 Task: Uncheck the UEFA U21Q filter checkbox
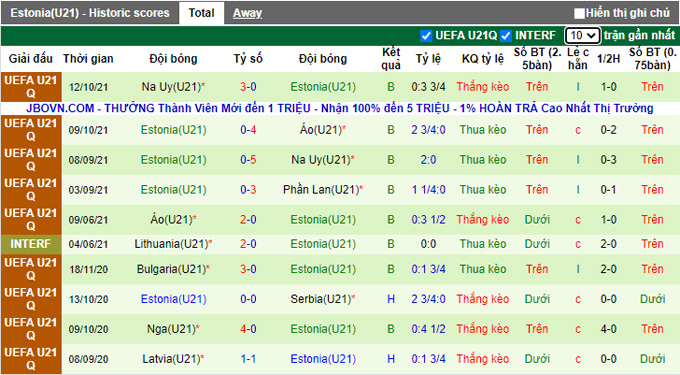click(x=426, y=36)
